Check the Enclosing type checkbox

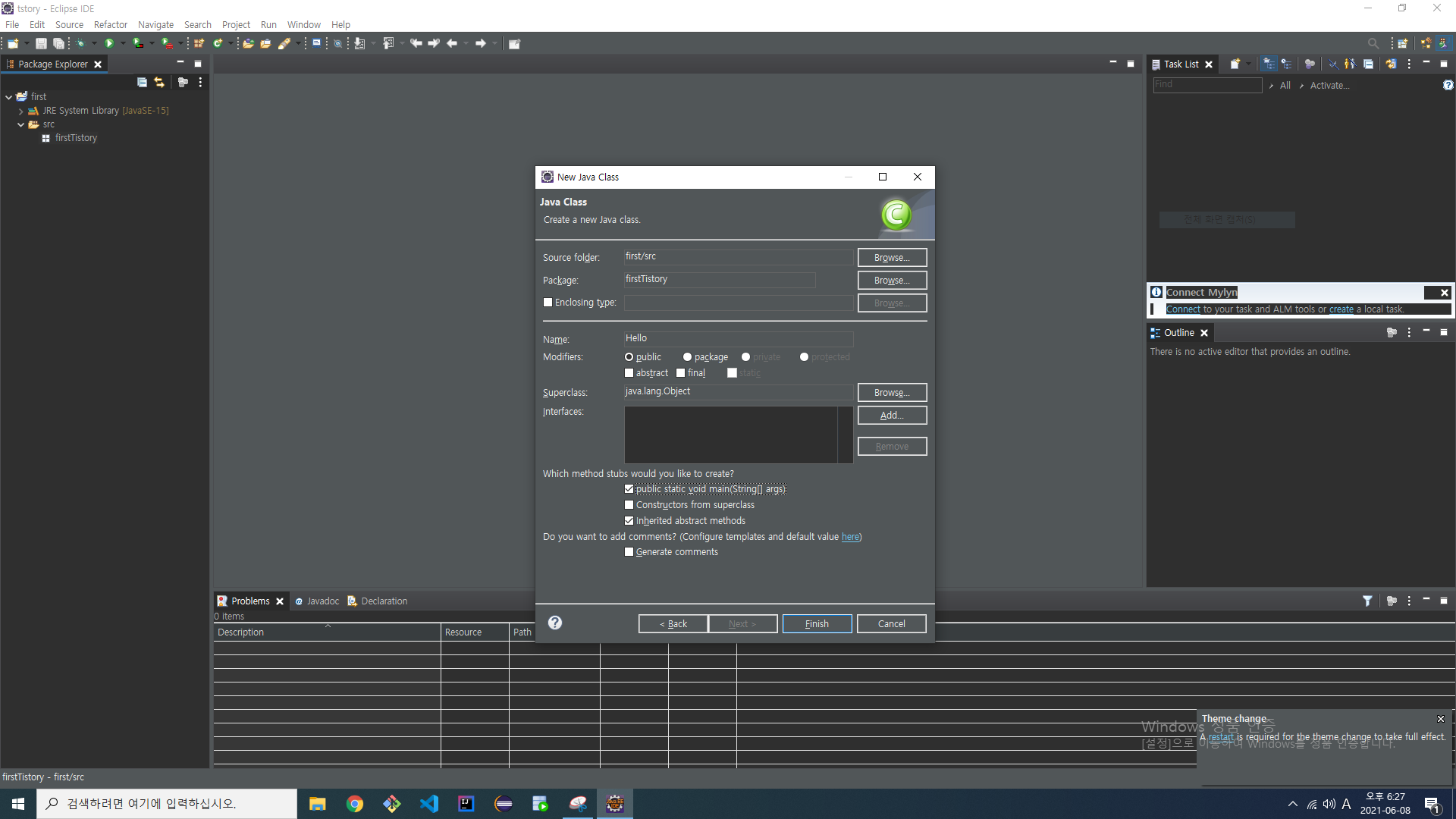(x=548, y=303)
